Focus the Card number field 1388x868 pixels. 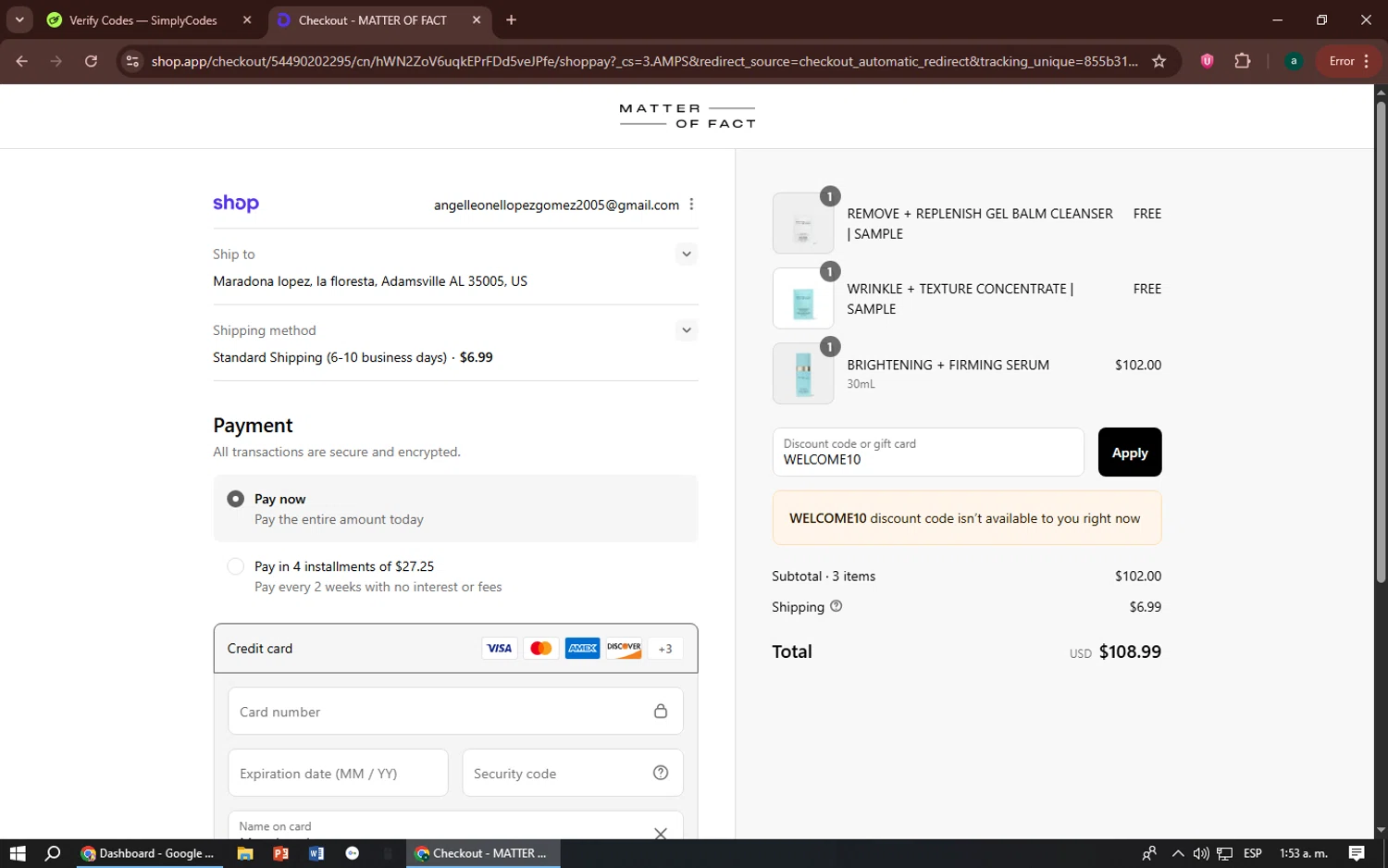[455, 712]
